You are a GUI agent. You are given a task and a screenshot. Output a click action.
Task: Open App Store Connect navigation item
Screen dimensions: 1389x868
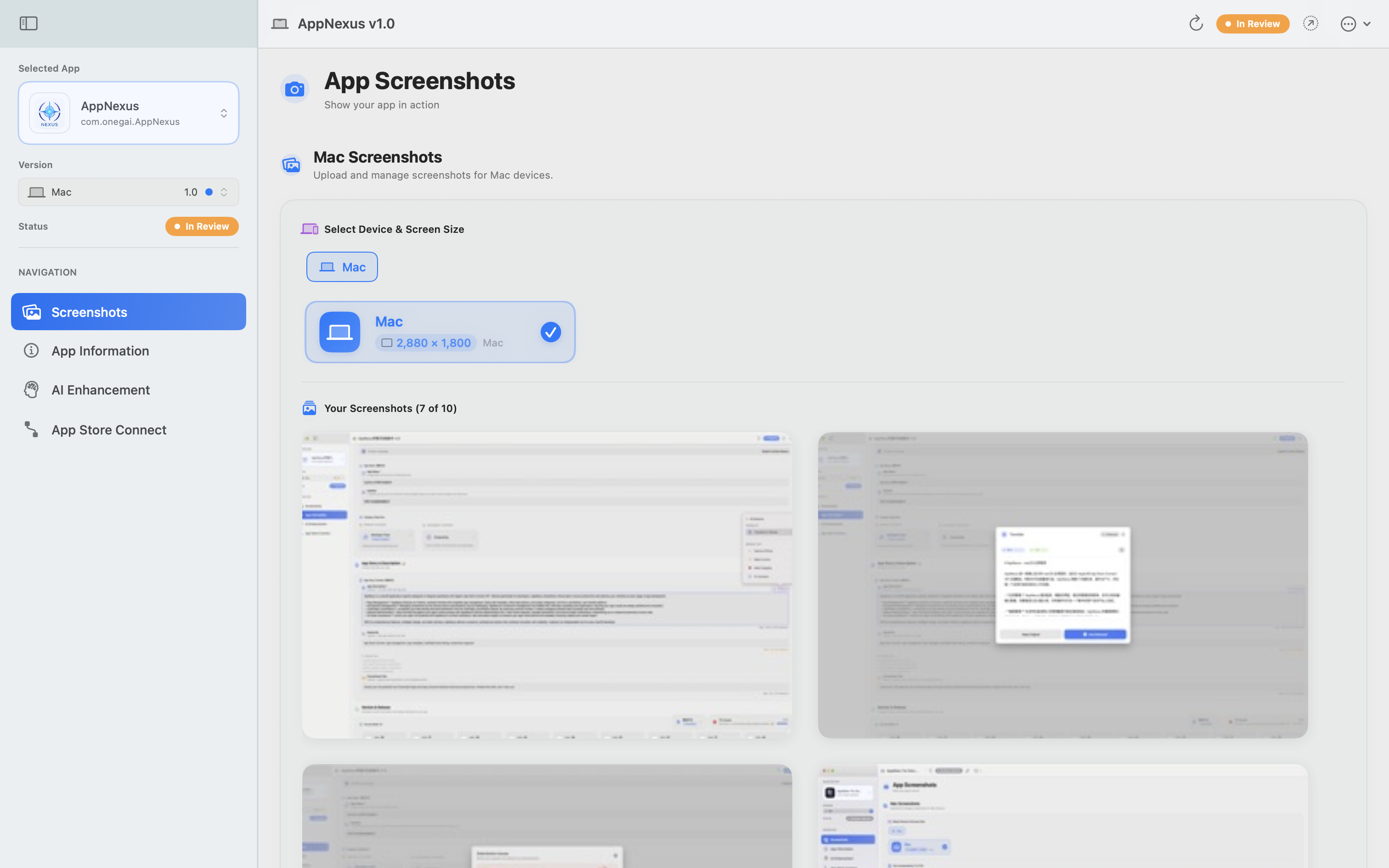pyautogui.click(x=108, y=430)
